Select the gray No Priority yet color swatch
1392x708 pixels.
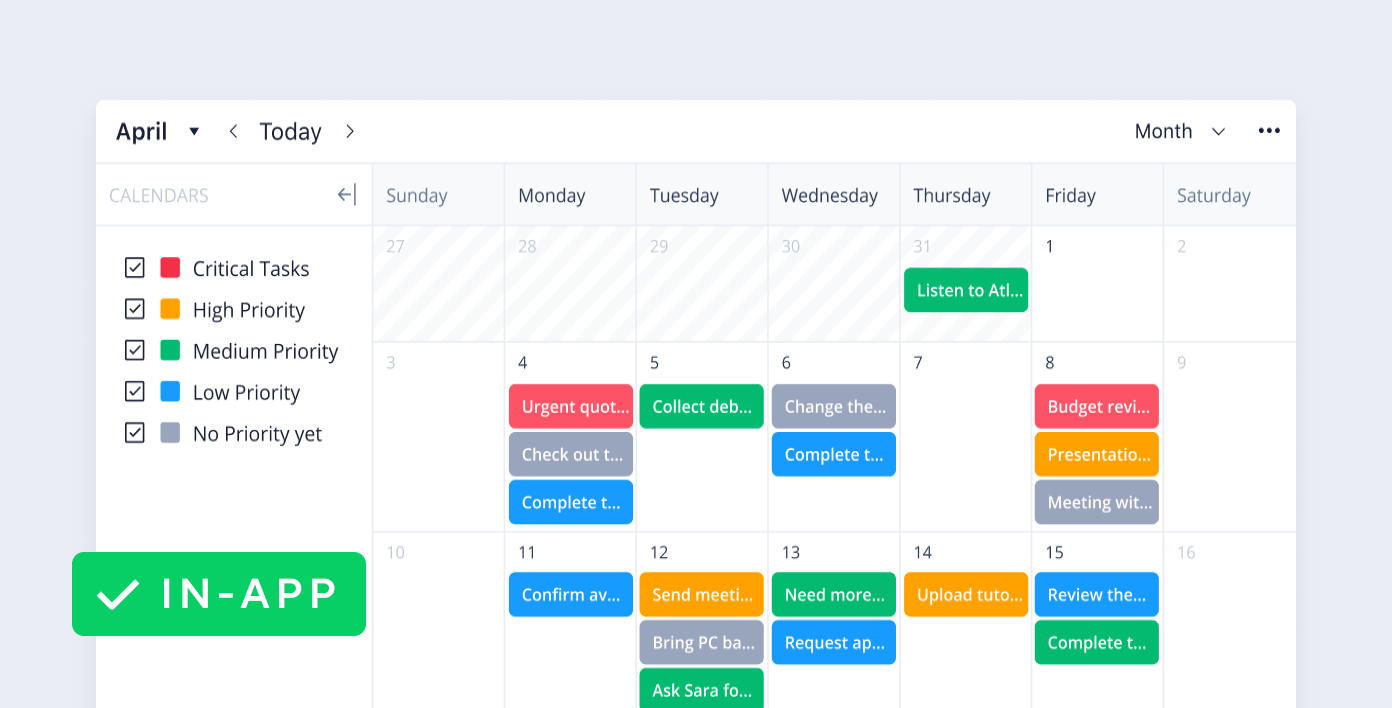tap(170, 432)
